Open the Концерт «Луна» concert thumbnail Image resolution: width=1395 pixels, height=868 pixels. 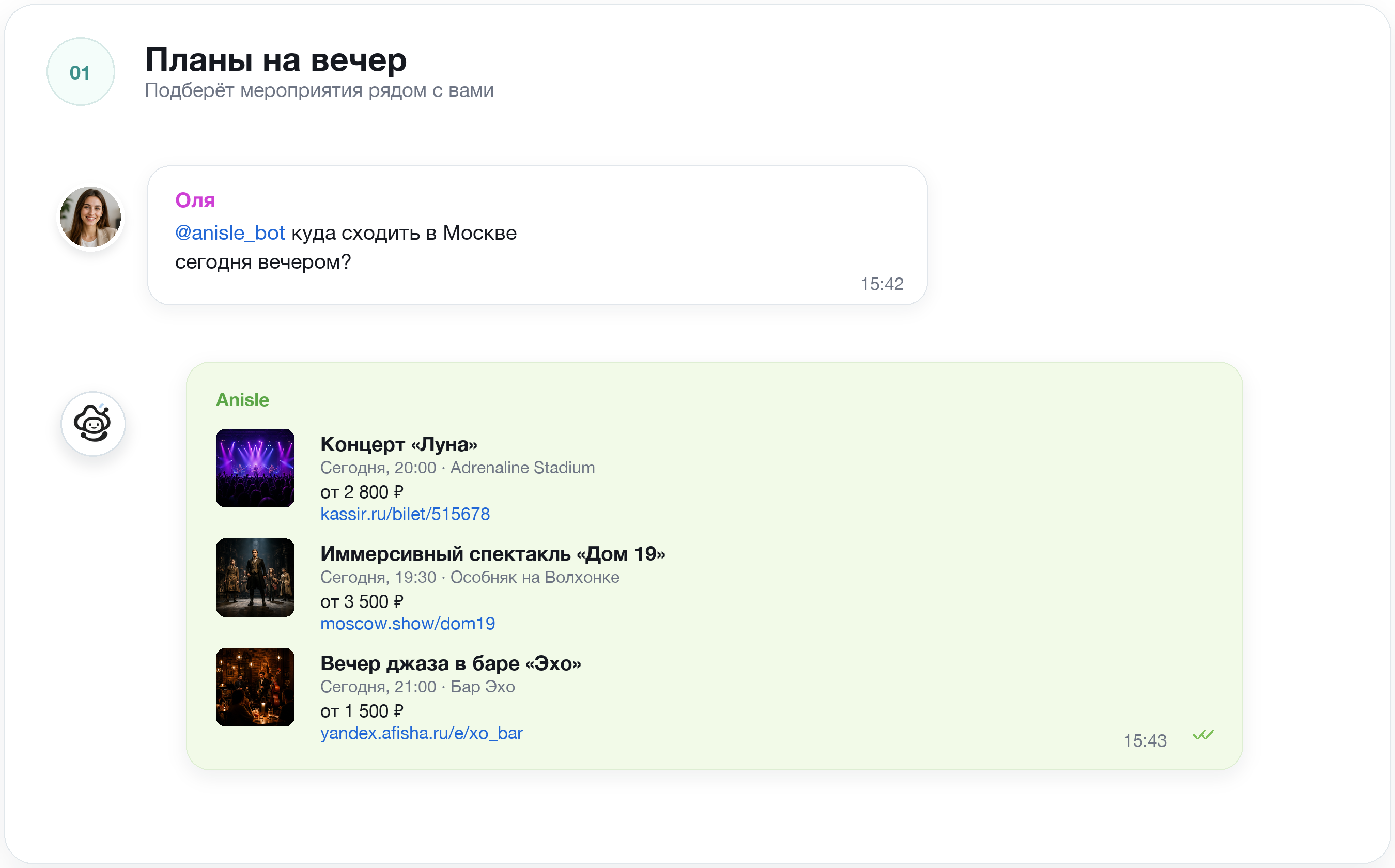(255, 468)
